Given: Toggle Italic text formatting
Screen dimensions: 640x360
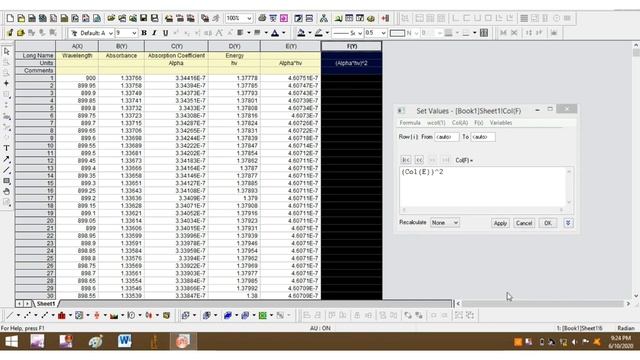Looking at the screenshot, I should click(x=154, y=33).
